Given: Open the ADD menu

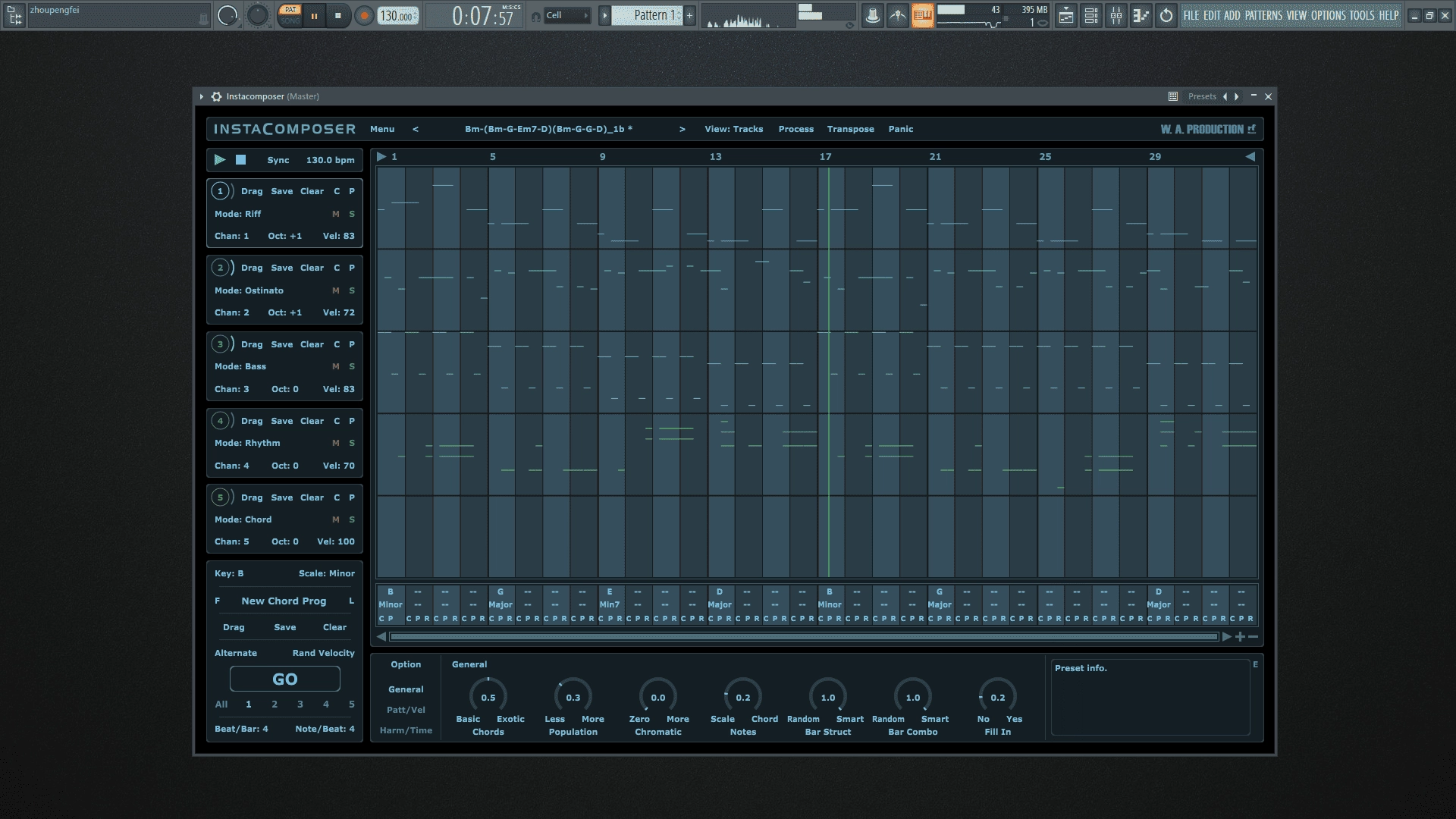Looking at the screenshot, I should (x=1232, y=15).
